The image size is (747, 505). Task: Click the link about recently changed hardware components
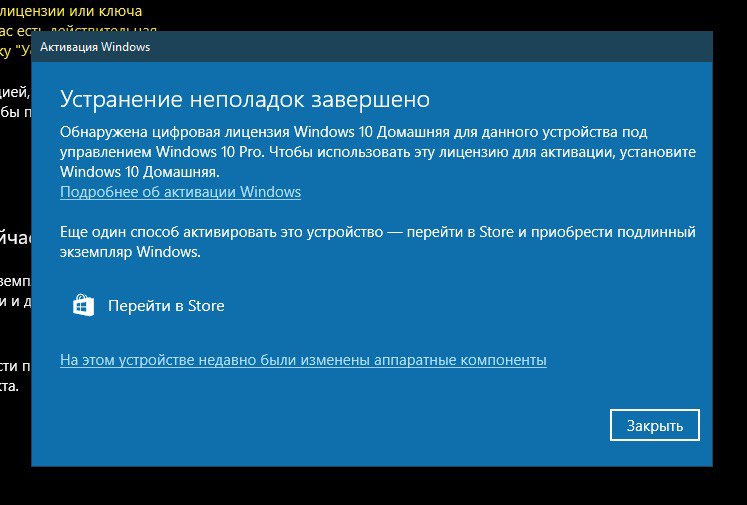[x=303, y=360]
